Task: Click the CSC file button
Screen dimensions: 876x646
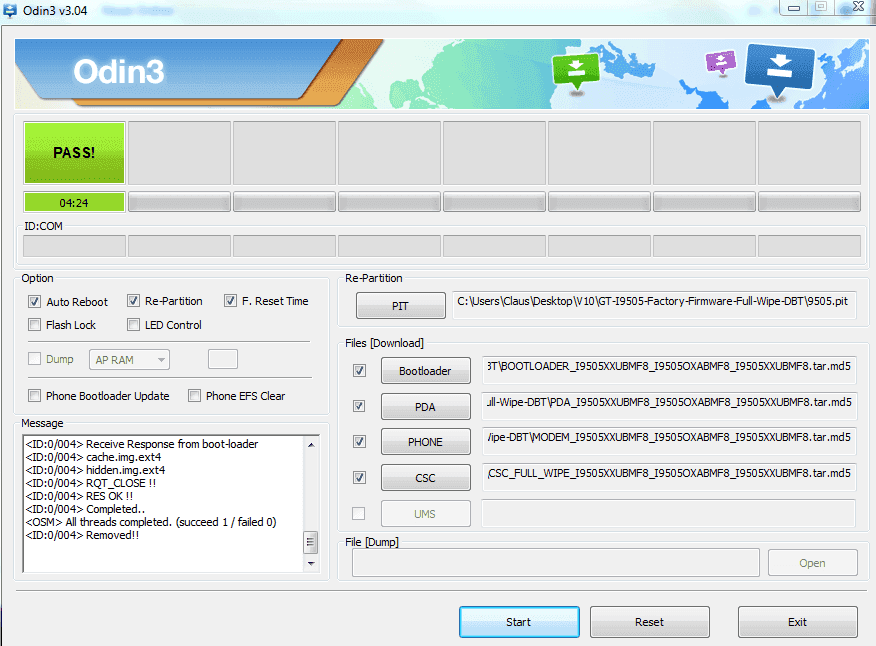Action: (426, 478)
